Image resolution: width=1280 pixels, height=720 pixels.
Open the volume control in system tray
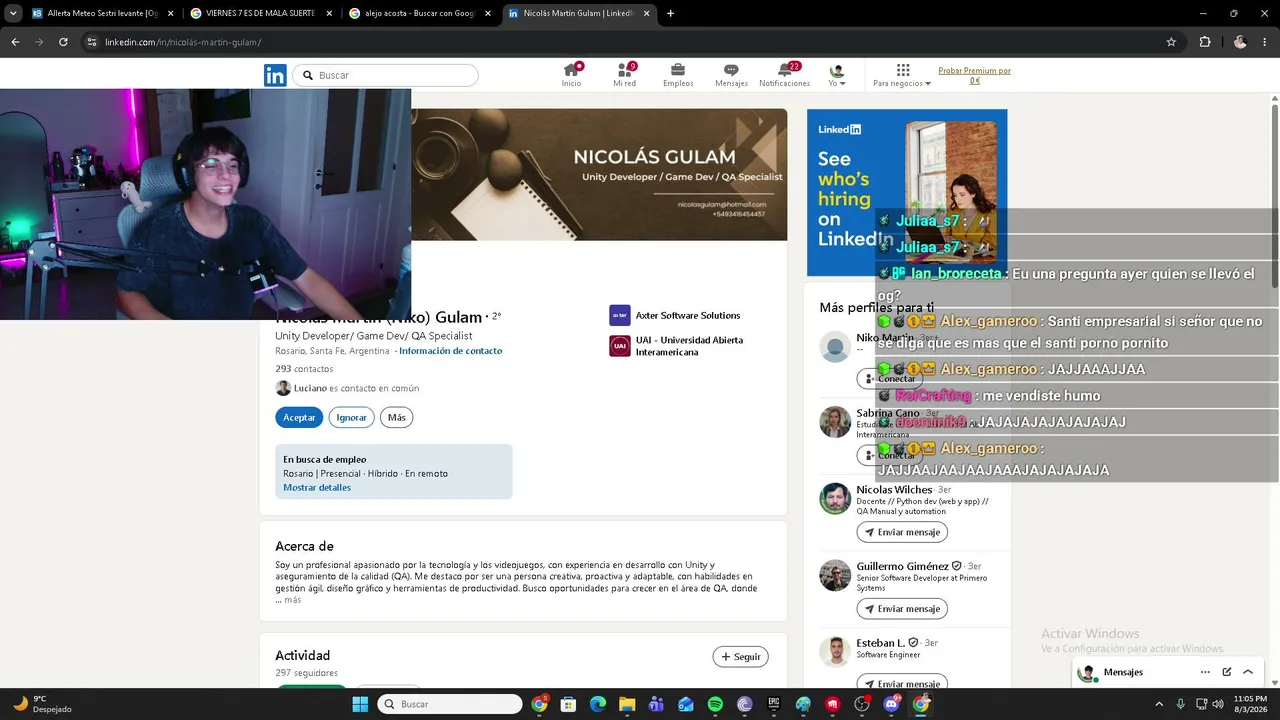click(x=1217, y=704)
